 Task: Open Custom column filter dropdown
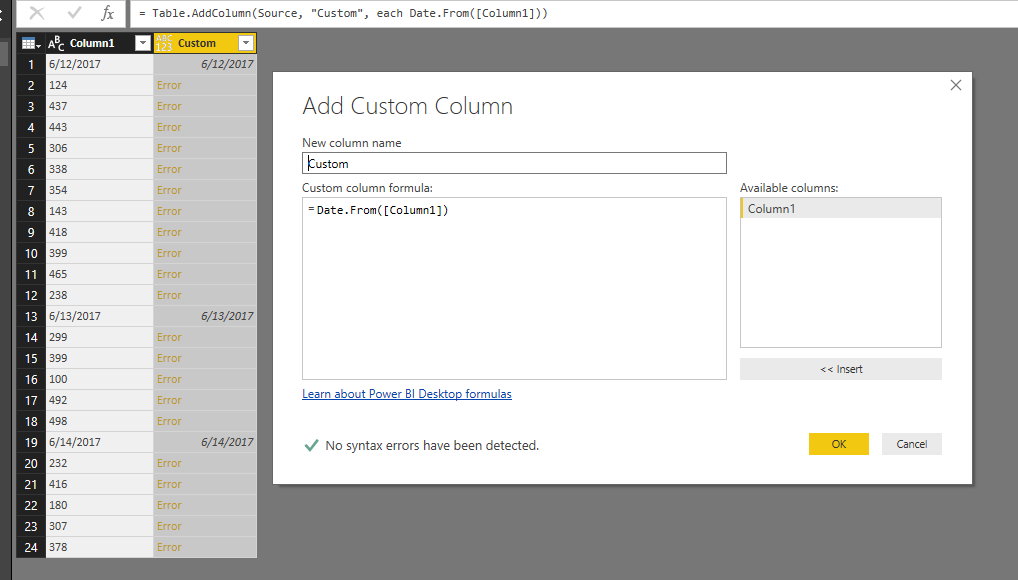(246, 43)
